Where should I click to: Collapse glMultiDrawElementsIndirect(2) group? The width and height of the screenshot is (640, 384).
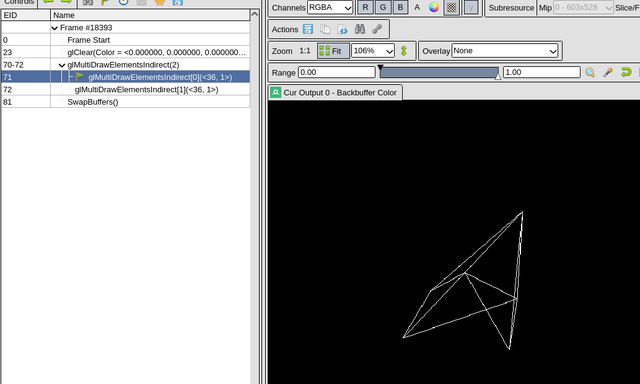pyautogui.click(x=62, y=65)
